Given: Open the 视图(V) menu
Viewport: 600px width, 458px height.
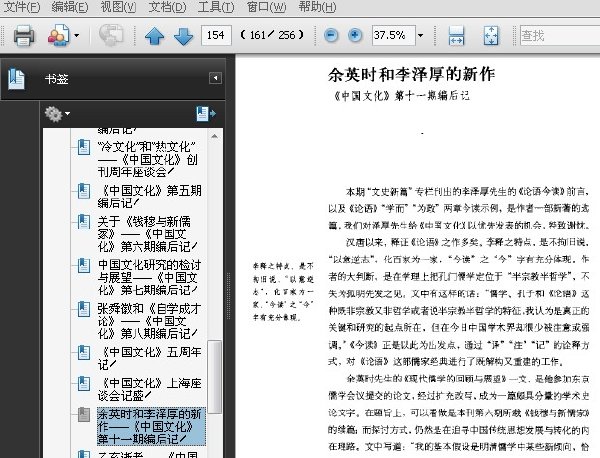Looking at the screenshot, I should [118, 7].
